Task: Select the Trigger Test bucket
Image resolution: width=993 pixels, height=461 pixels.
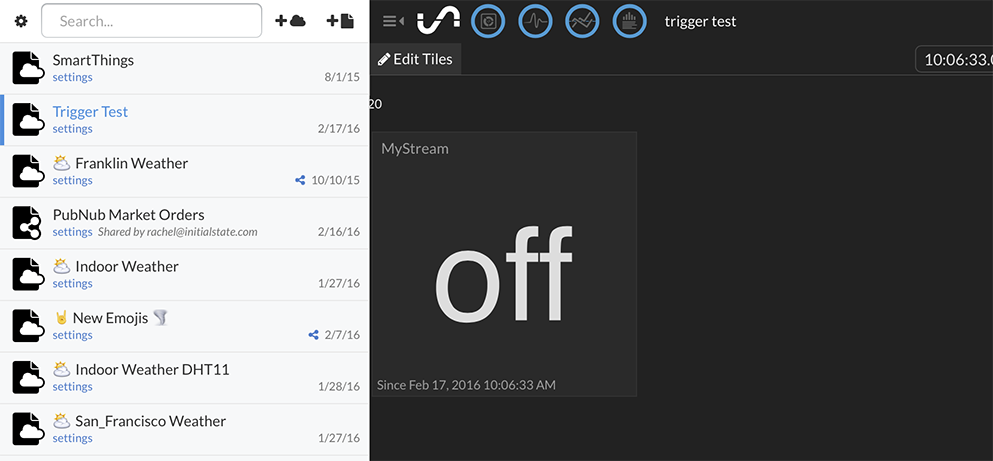Action: pyautogui.click(x=90, y=112)
